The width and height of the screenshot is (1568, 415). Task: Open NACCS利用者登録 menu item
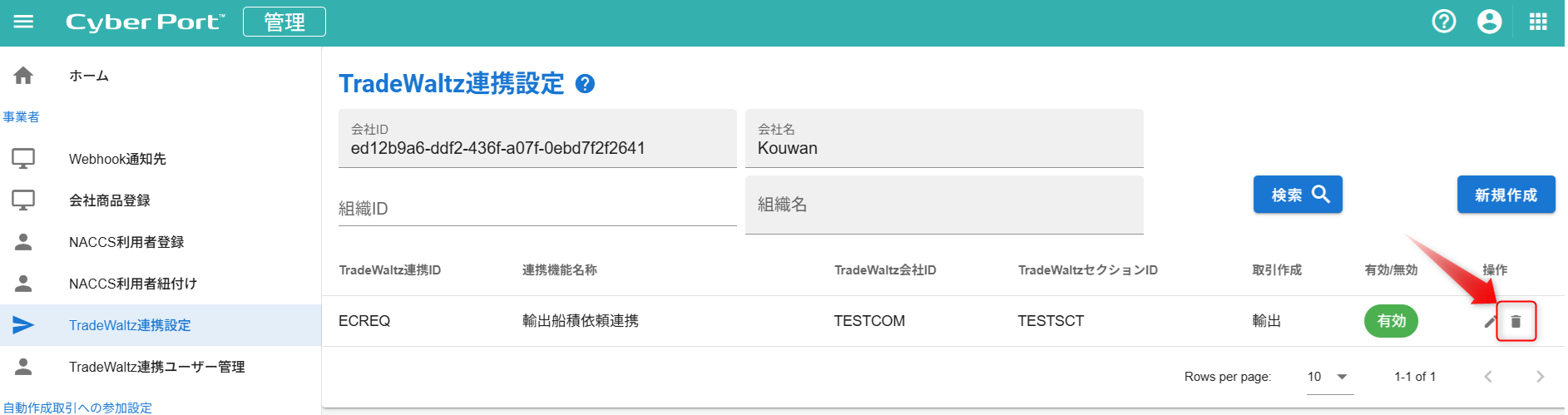(126, 242)
